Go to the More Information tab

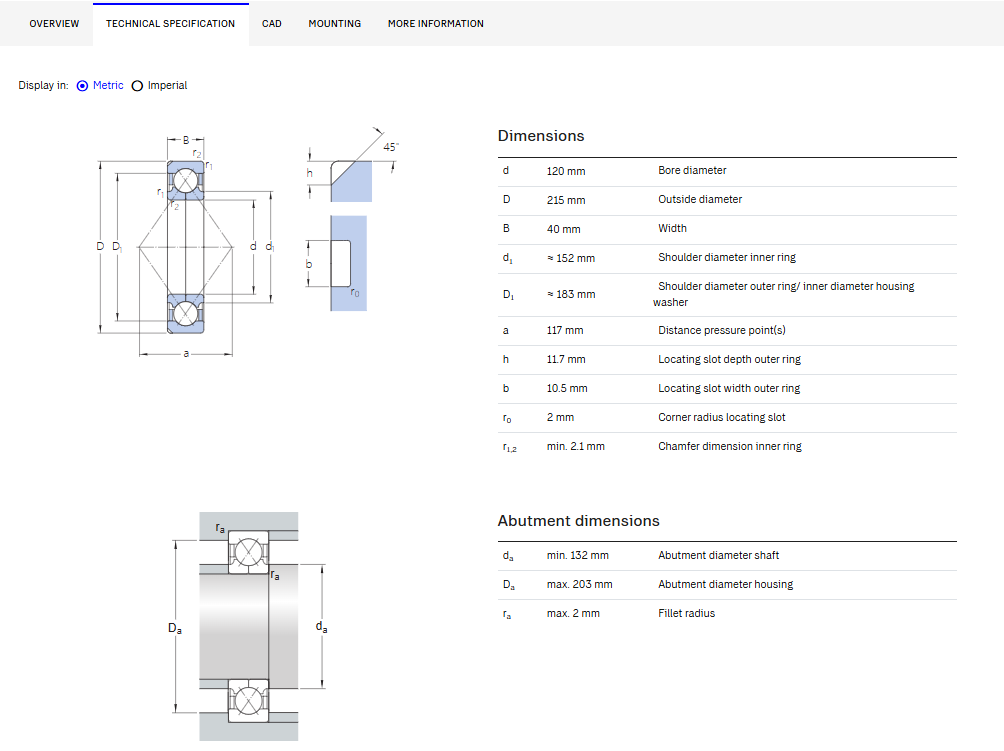436,24
